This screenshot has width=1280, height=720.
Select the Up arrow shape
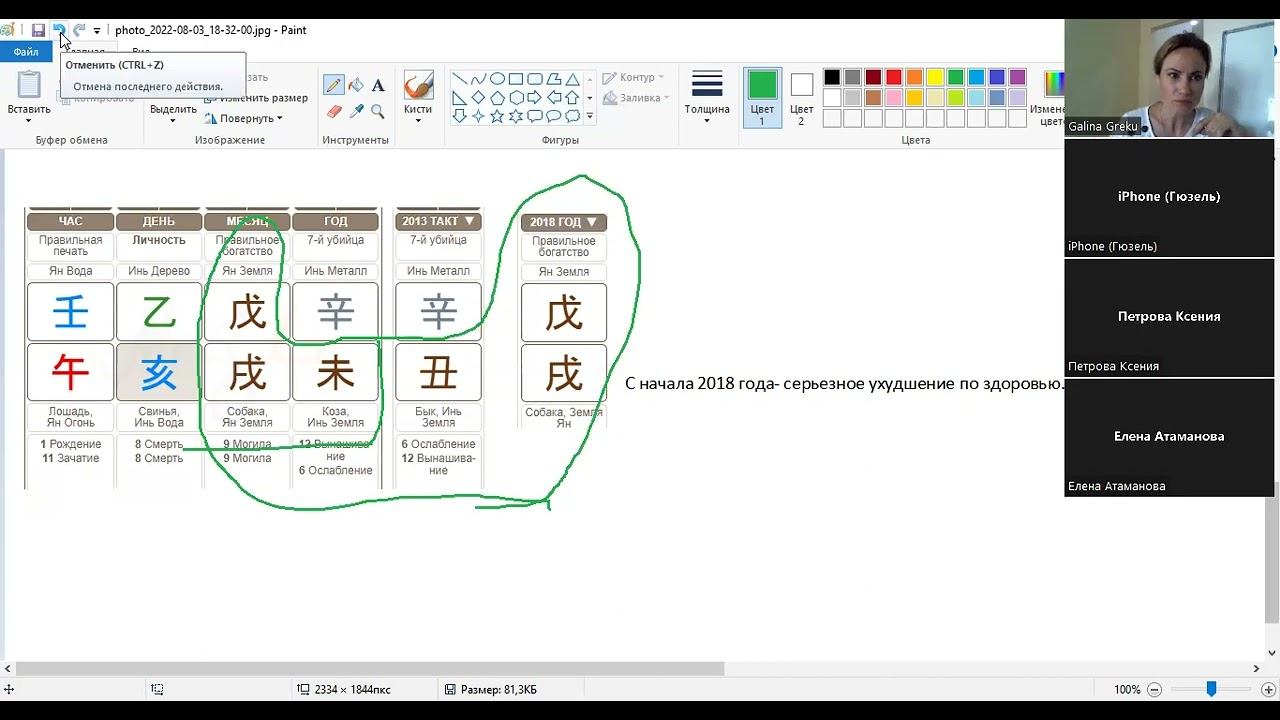click(572, 98)
